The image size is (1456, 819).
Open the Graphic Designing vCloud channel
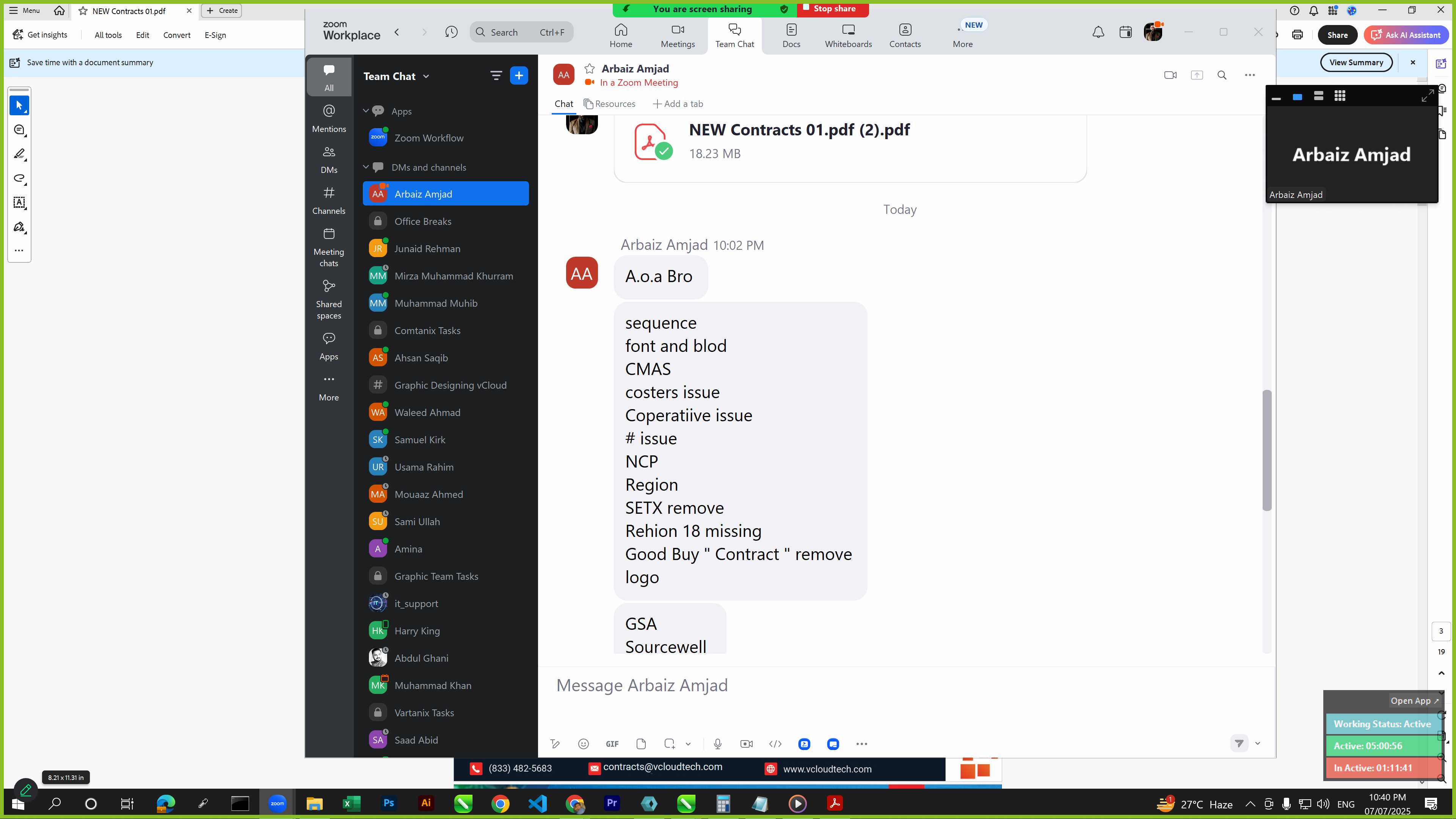pos(446,385)
